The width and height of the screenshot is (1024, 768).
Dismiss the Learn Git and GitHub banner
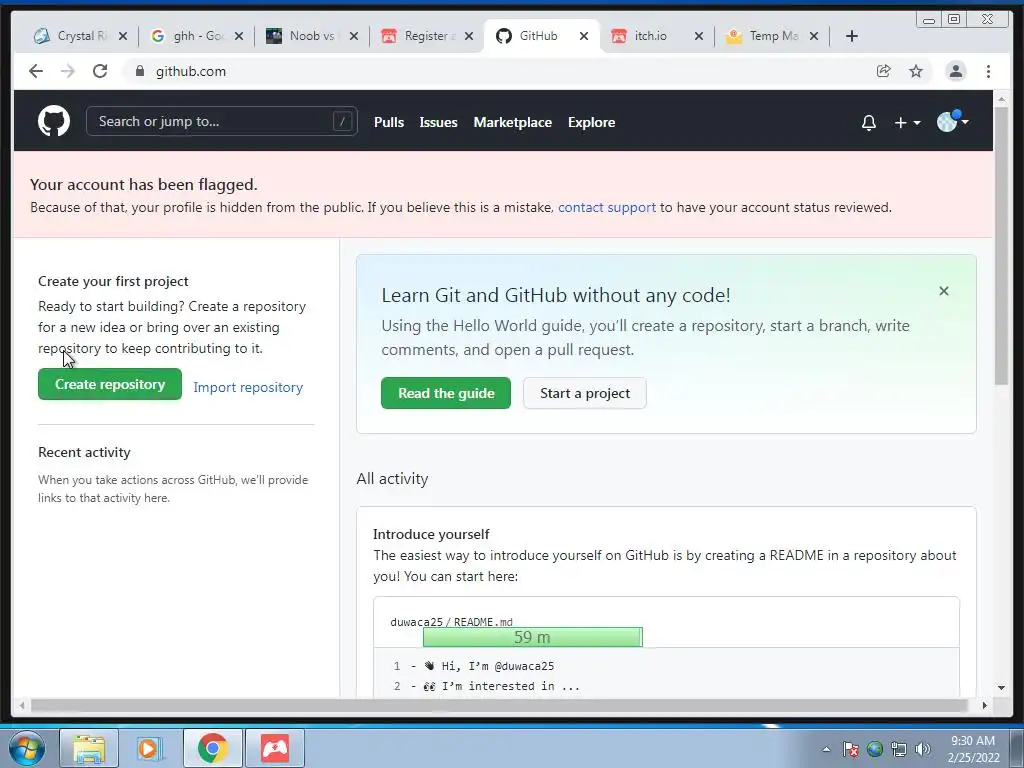click(x=944, y=291)
